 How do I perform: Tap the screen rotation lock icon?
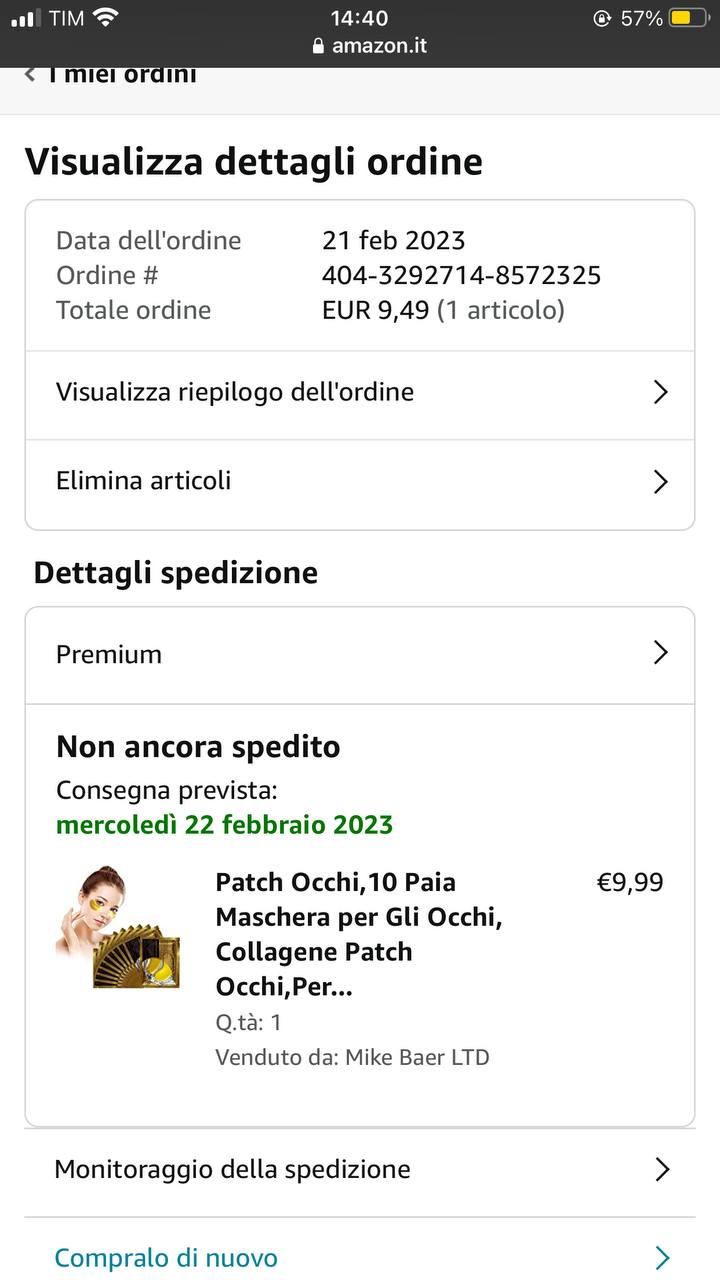(602, 18)
